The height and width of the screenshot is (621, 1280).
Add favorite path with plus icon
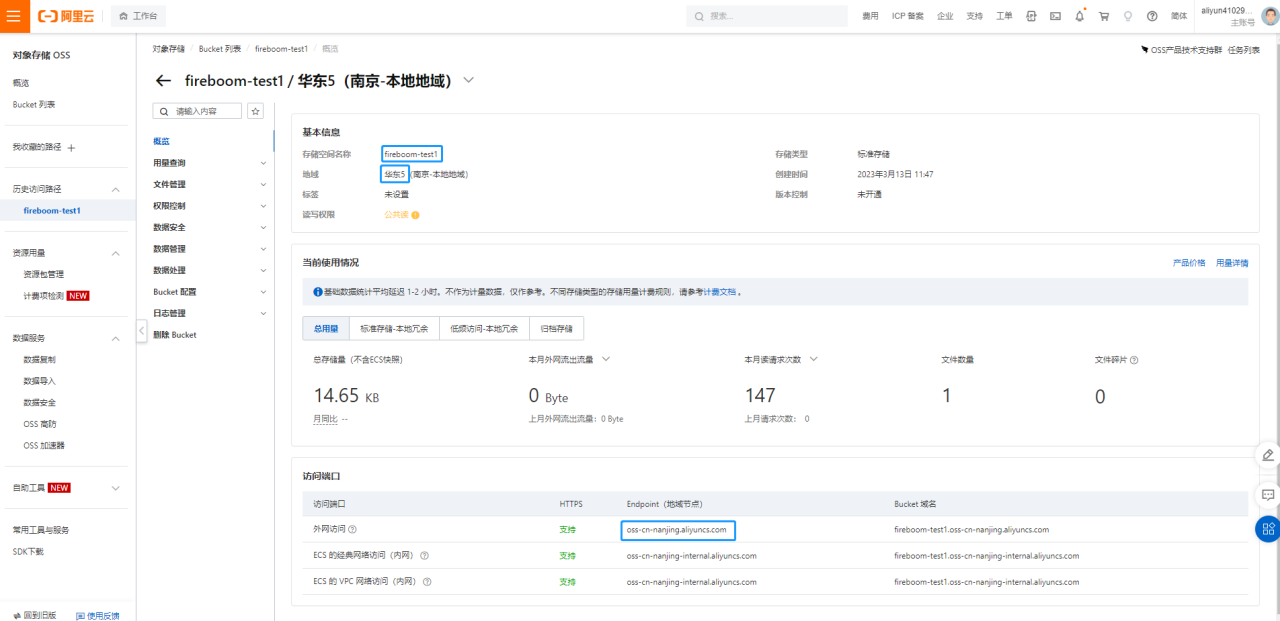(x=71, y=147)
